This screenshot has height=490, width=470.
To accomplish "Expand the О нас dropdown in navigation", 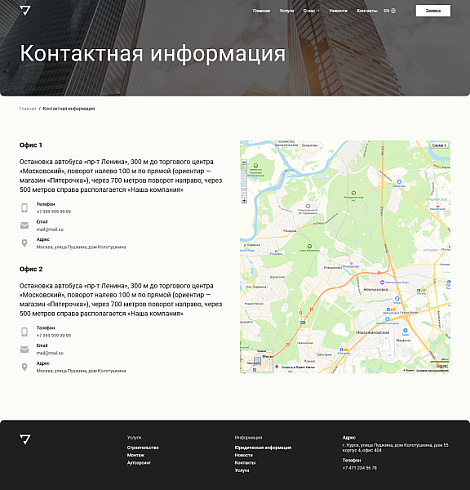I will [x=311, y=11].
